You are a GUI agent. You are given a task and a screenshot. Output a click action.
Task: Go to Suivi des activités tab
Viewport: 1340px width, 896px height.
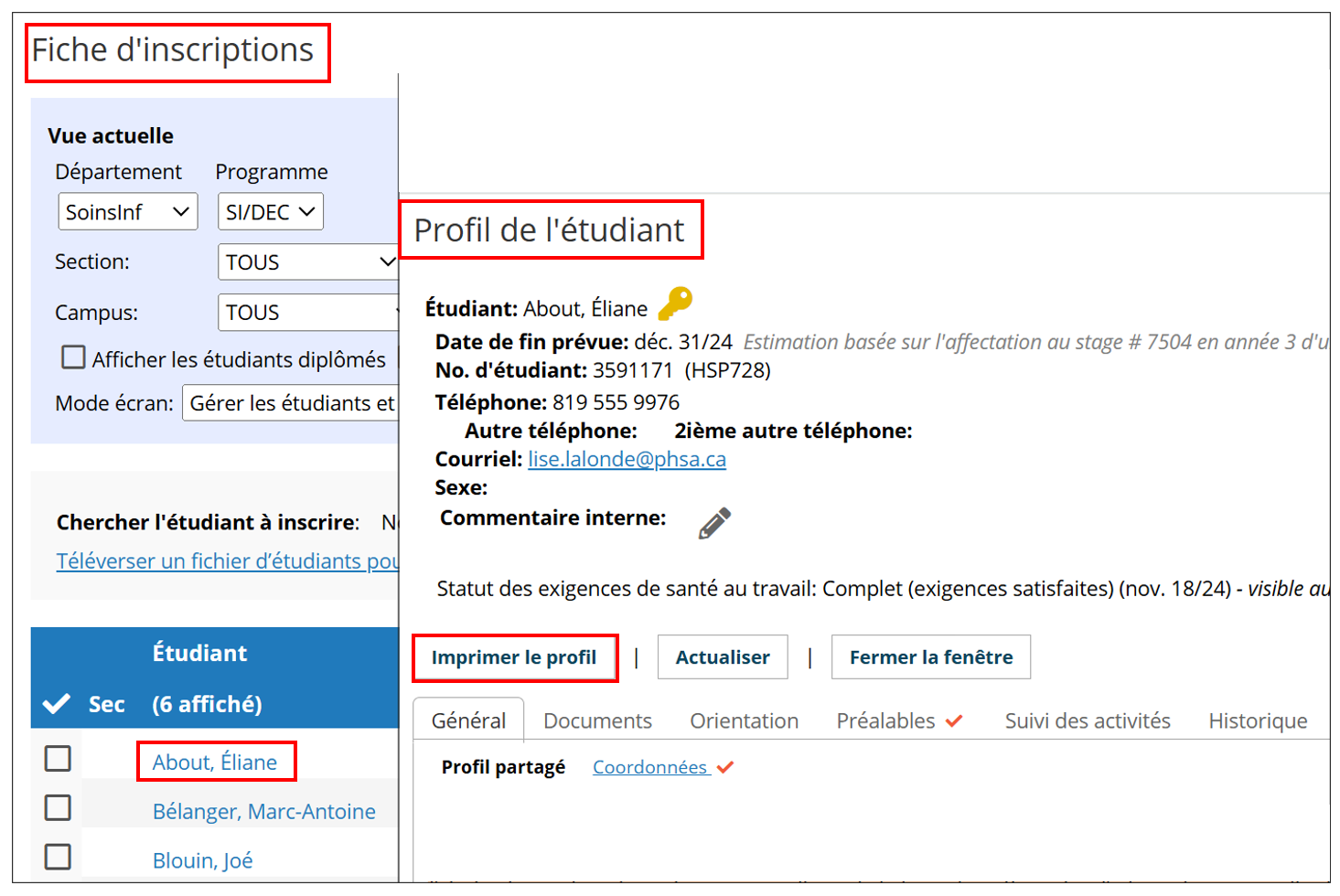[1088, 720]
